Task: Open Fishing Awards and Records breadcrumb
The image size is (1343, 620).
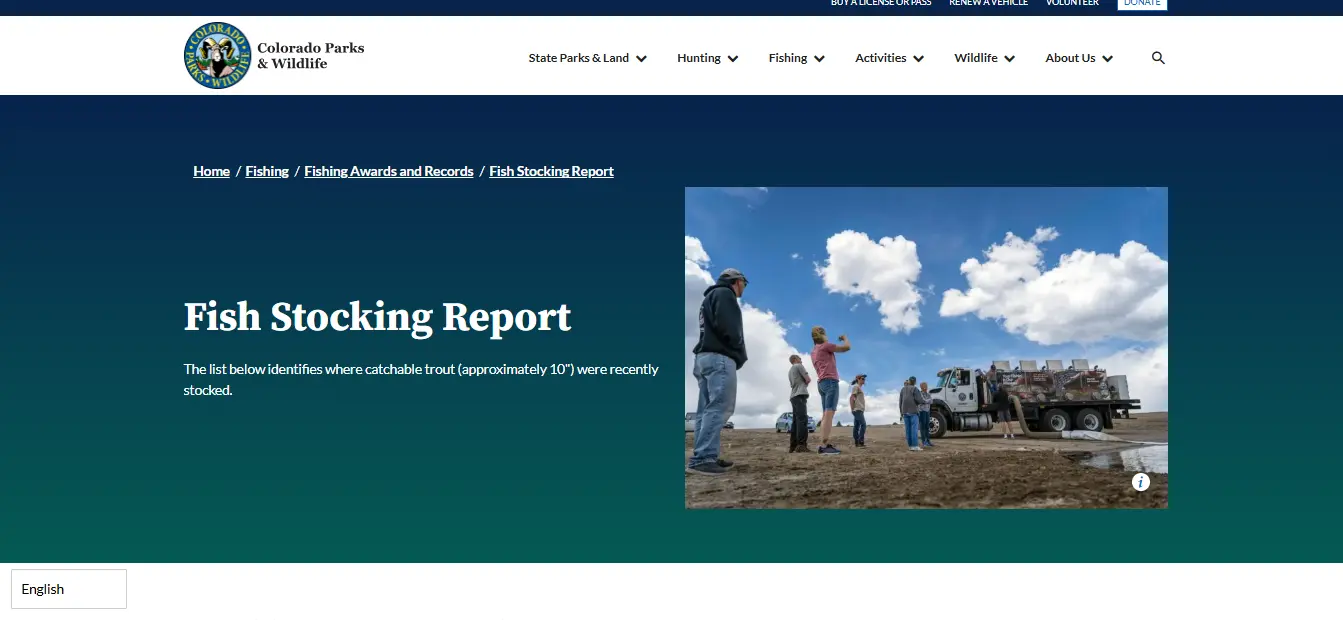Action: [x=389, y=171]
